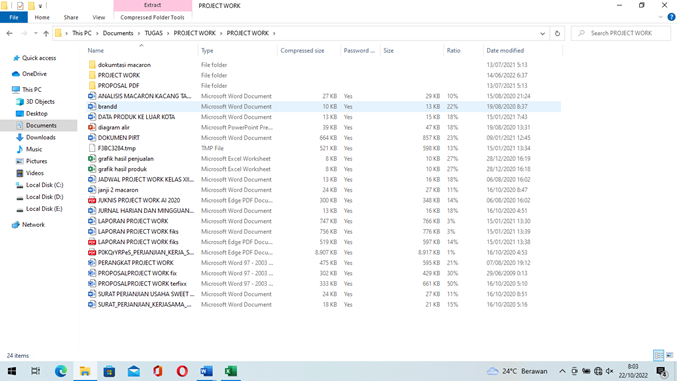
Task: Click the Extract contextual tab
Action: coord(152,5)
